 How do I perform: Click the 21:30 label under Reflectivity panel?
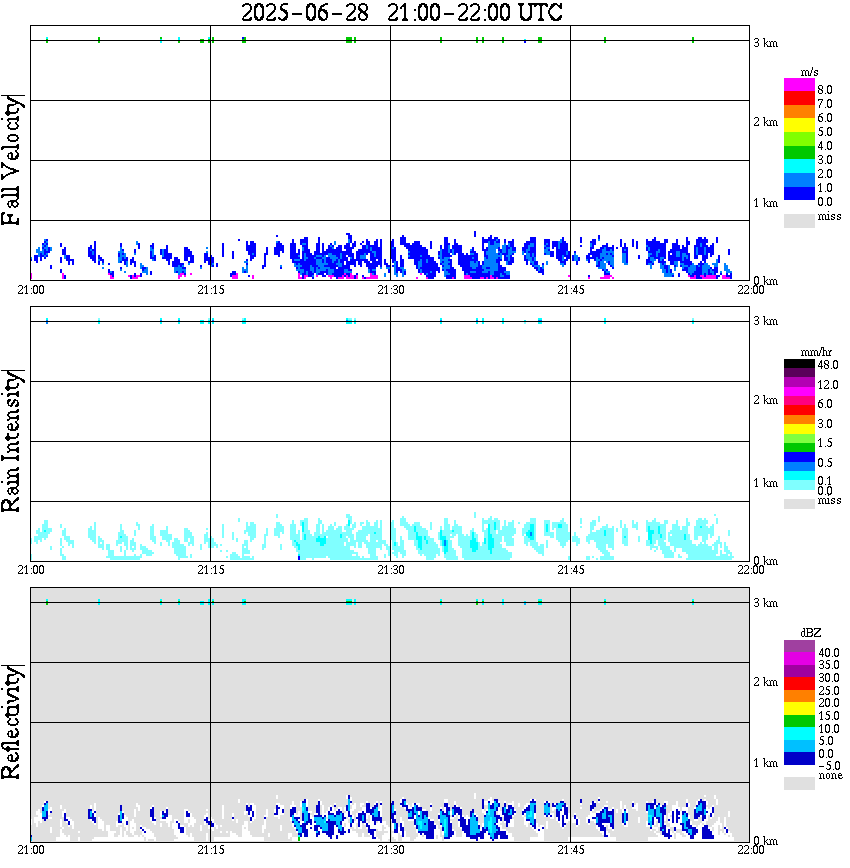(x=391, y=850)
